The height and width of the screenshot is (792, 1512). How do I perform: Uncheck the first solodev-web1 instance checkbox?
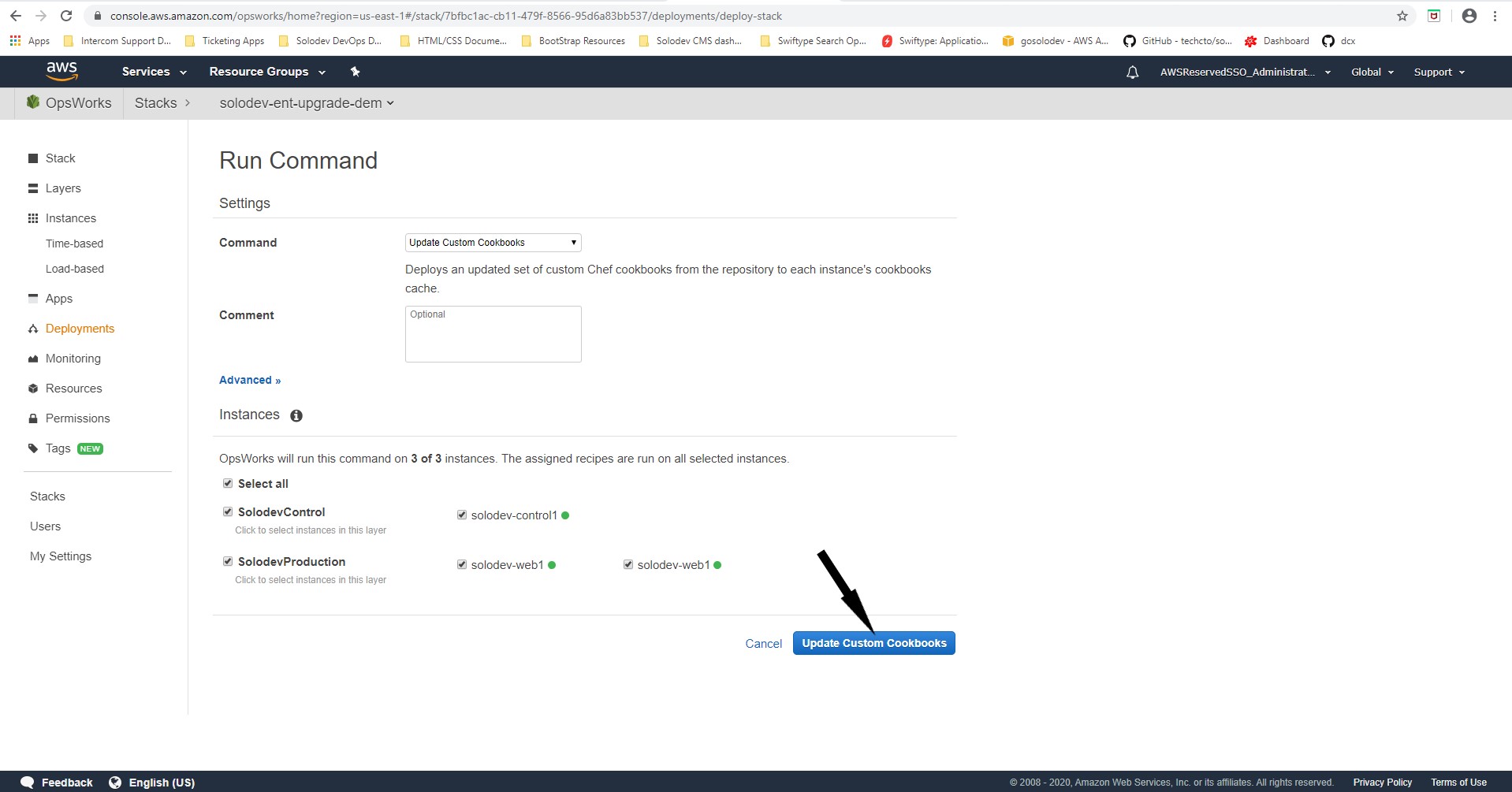pos(462,564)
